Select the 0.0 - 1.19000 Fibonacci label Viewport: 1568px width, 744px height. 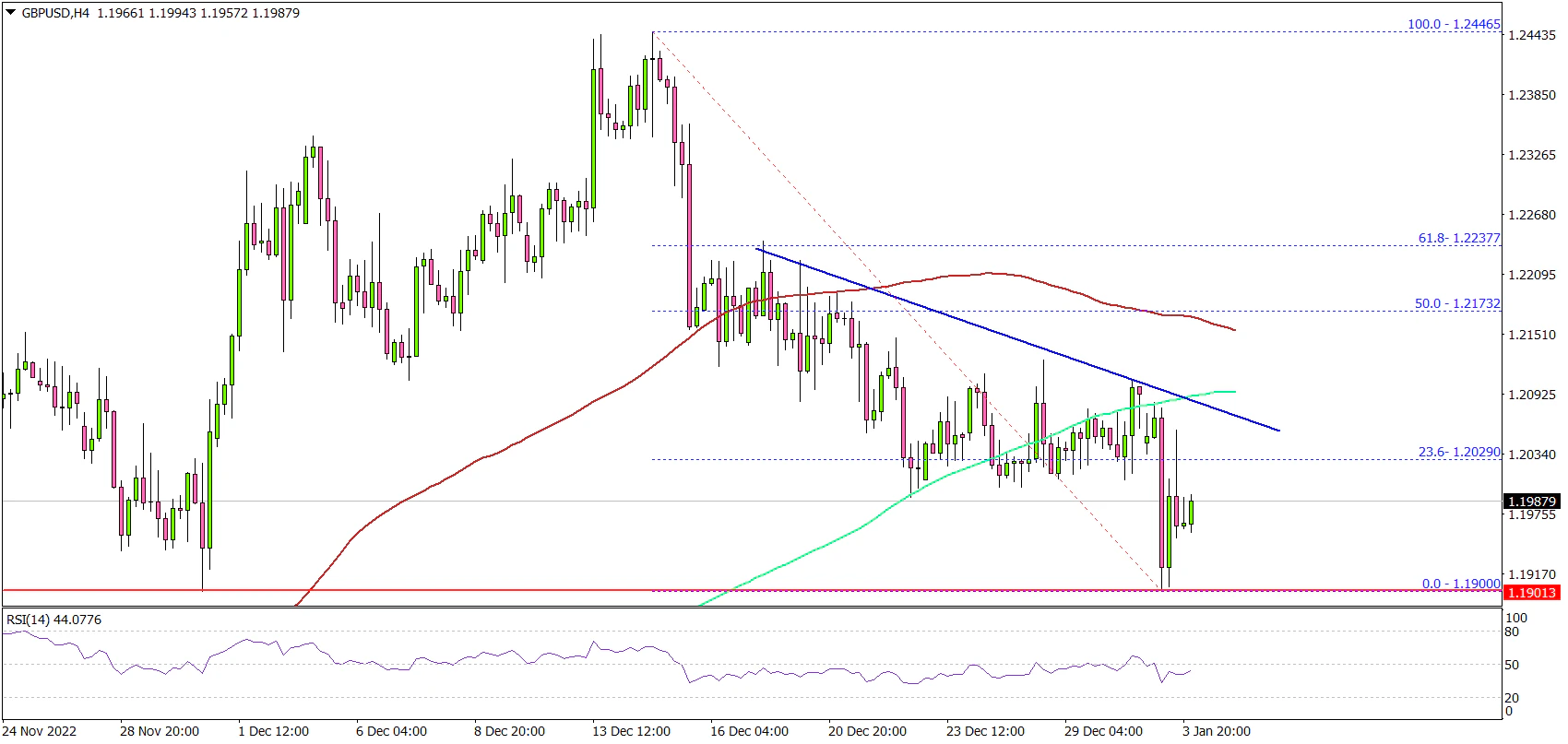[x=1460, y=584]
